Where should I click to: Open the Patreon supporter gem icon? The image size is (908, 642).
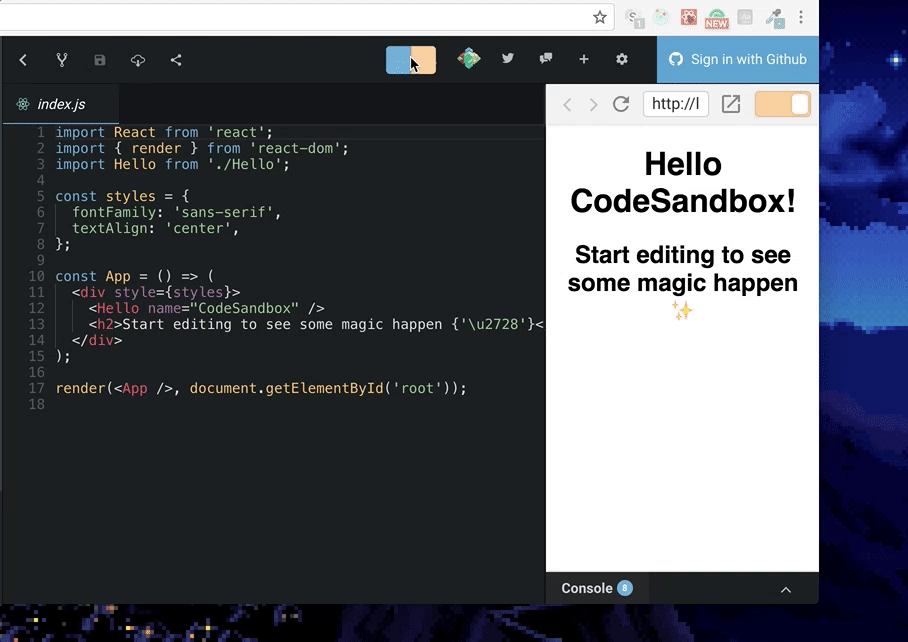468,58
